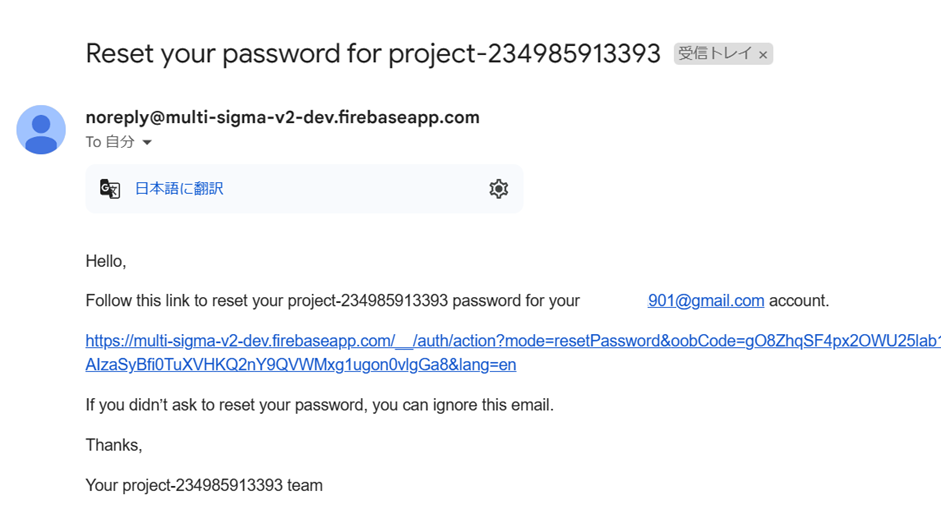Click sender address noreply@multi-sigma-v2-dev.firebaseapp.com

pos(282,117)
